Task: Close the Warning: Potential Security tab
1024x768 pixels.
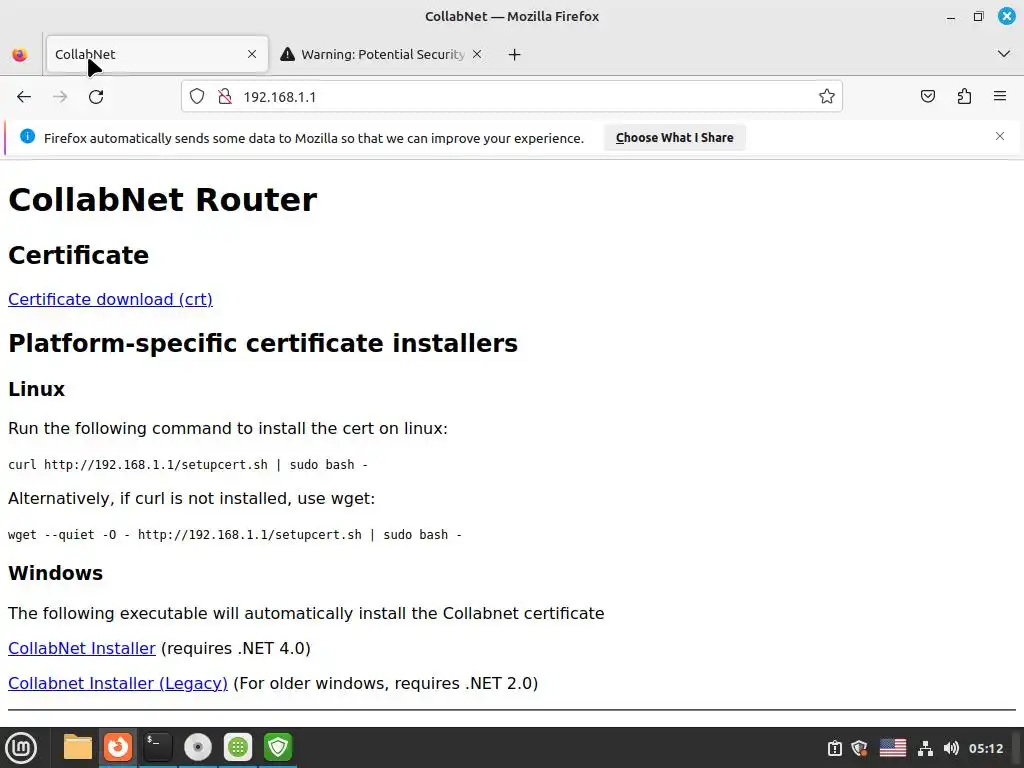Action: (477, 54)
